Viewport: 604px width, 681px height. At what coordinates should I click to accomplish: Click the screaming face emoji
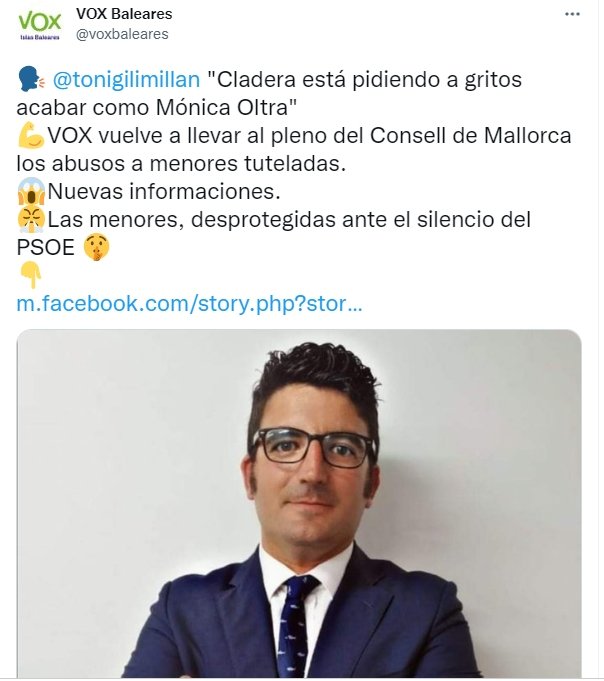tap(31, 191)
